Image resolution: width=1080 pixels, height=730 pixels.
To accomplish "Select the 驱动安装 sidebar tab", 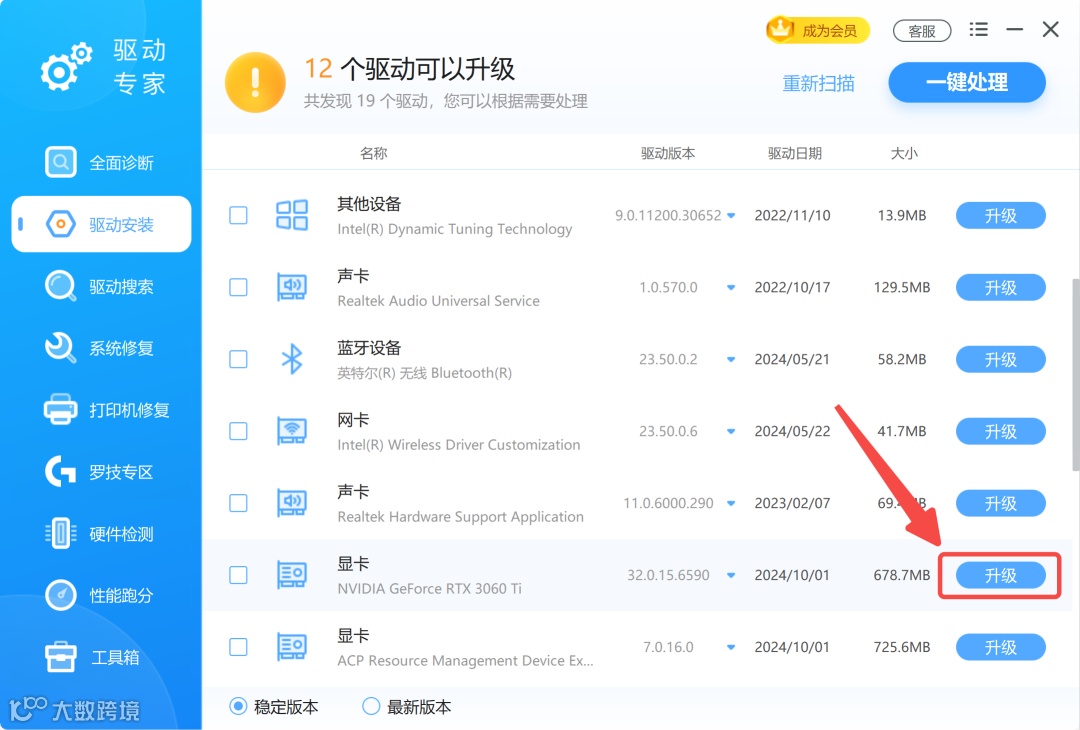I will click(x=101, y=225).
